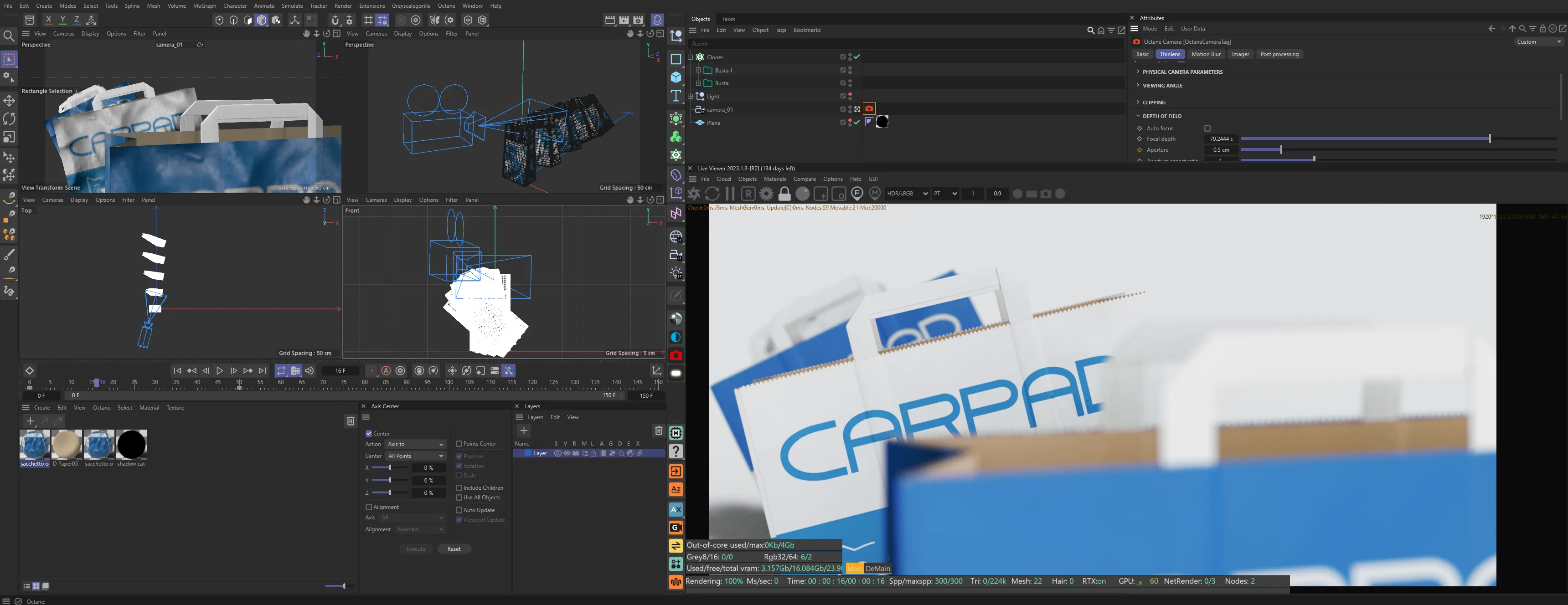Click the red Octane icon in side palette
The width and height of the screenshot is (1568, 605).
point(676,355)
